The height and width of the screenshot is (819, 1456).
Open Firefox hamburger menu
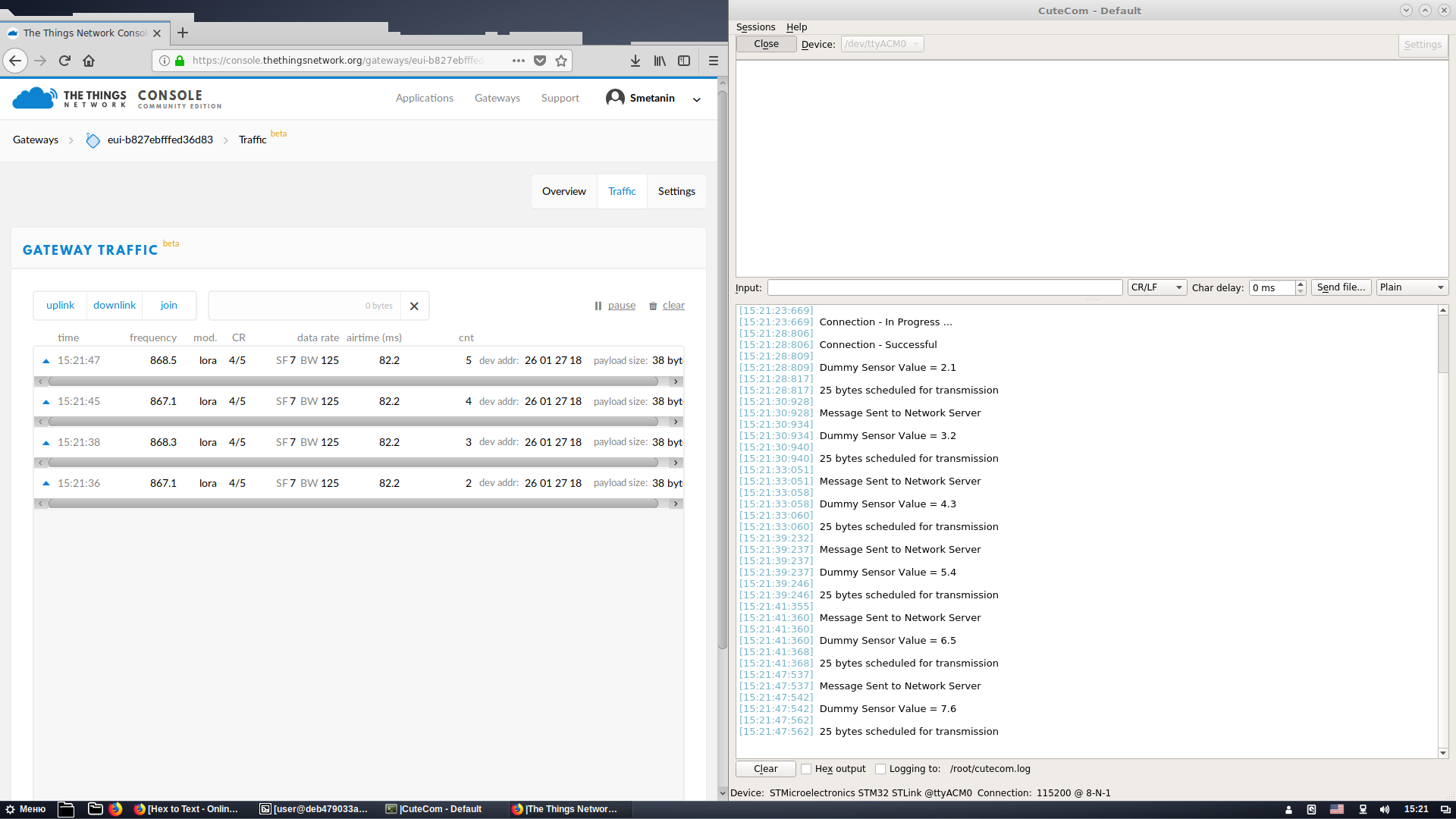pos(713,61)
